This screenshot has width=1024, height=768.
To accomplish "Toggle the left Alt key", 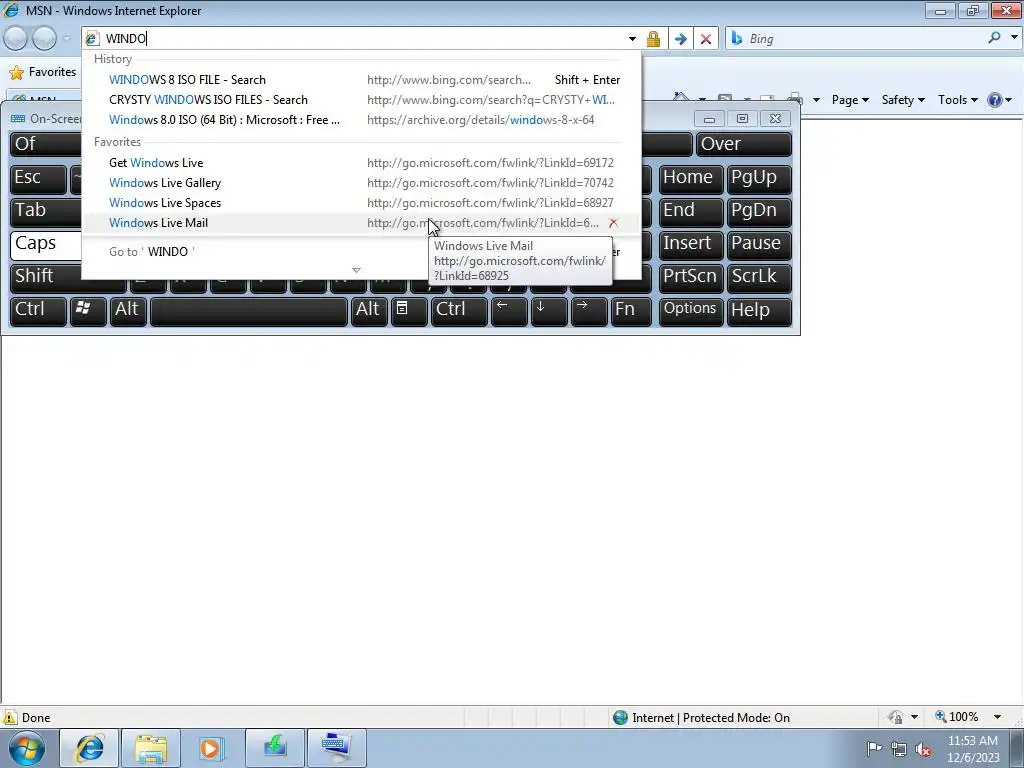I will click(128, 310).
